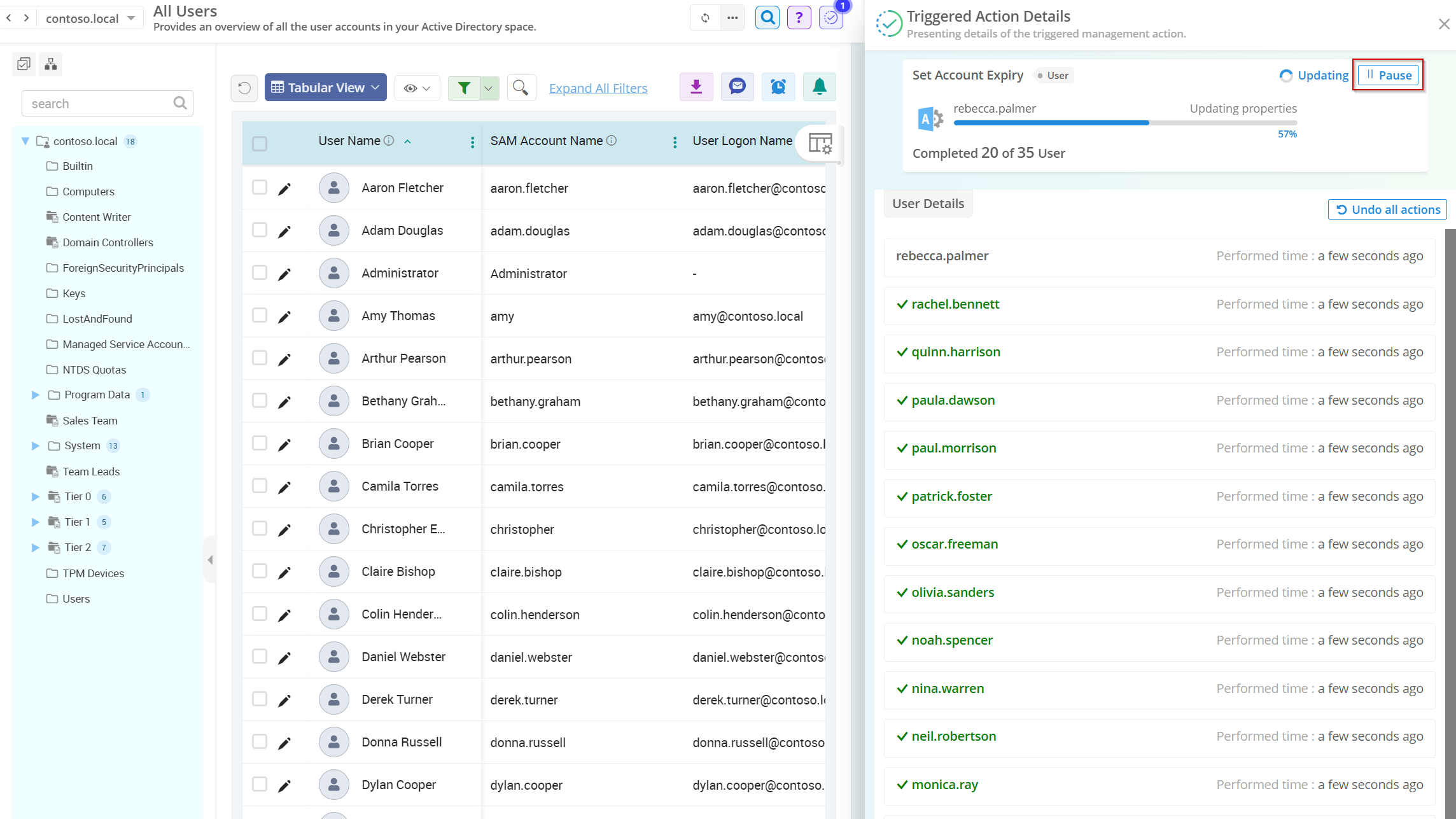Image resolution: width=1456 pixels, height=819 pixels.
Task: Click Expand All Filters link
Action: click(598, 88)
